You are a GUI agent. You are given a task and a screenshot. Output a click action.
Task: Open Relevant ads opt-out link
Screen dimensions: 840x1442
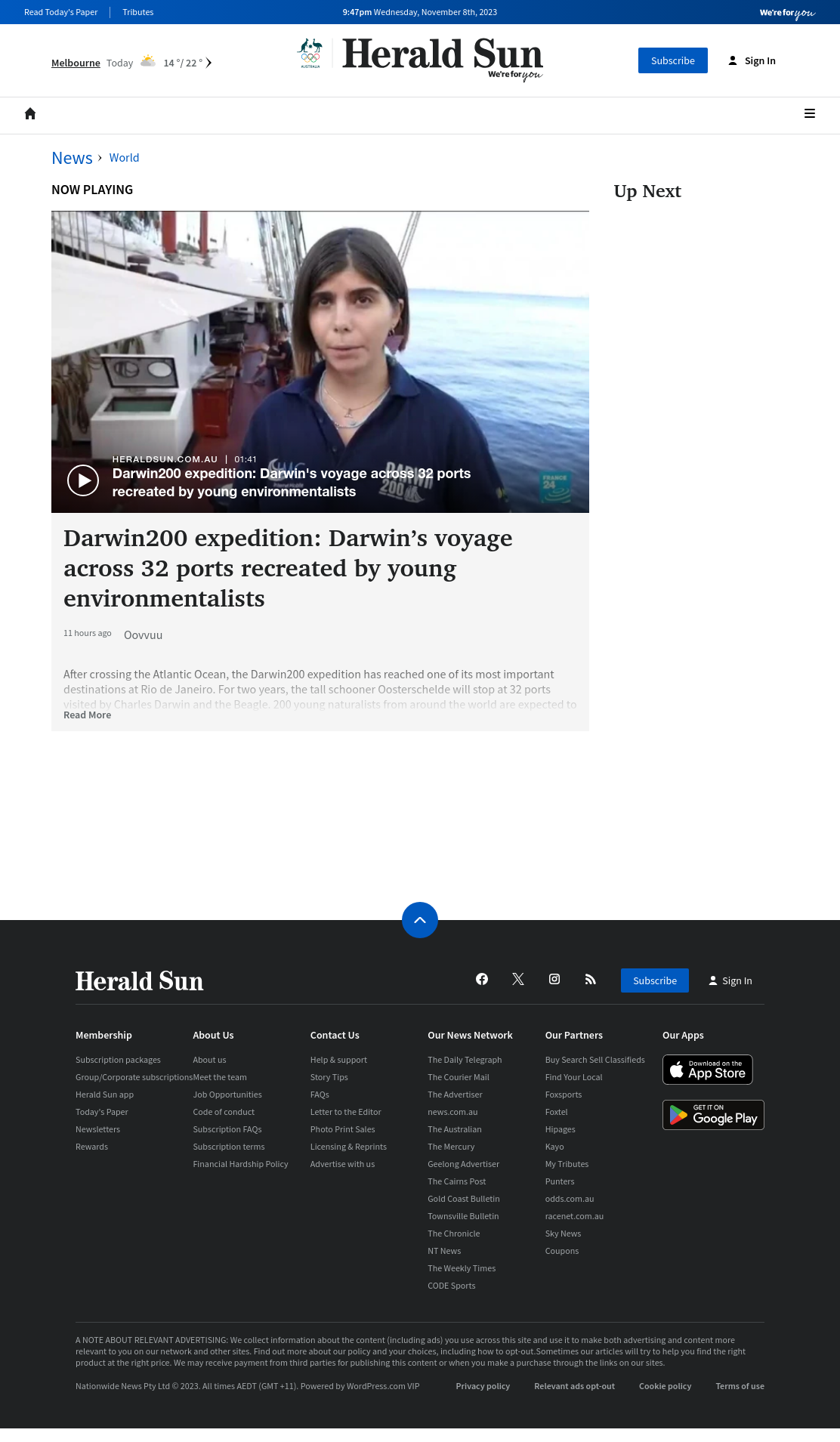click(x=574, y=1386)
